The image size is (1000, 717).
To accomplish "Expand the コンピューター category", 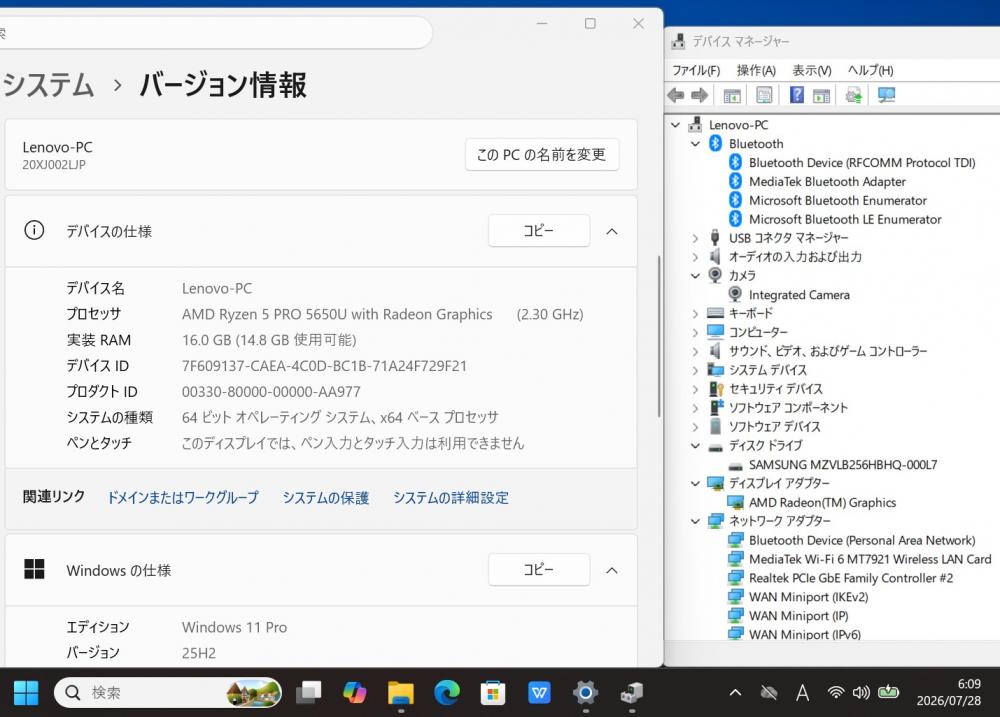I will click(x=695, y=333).
